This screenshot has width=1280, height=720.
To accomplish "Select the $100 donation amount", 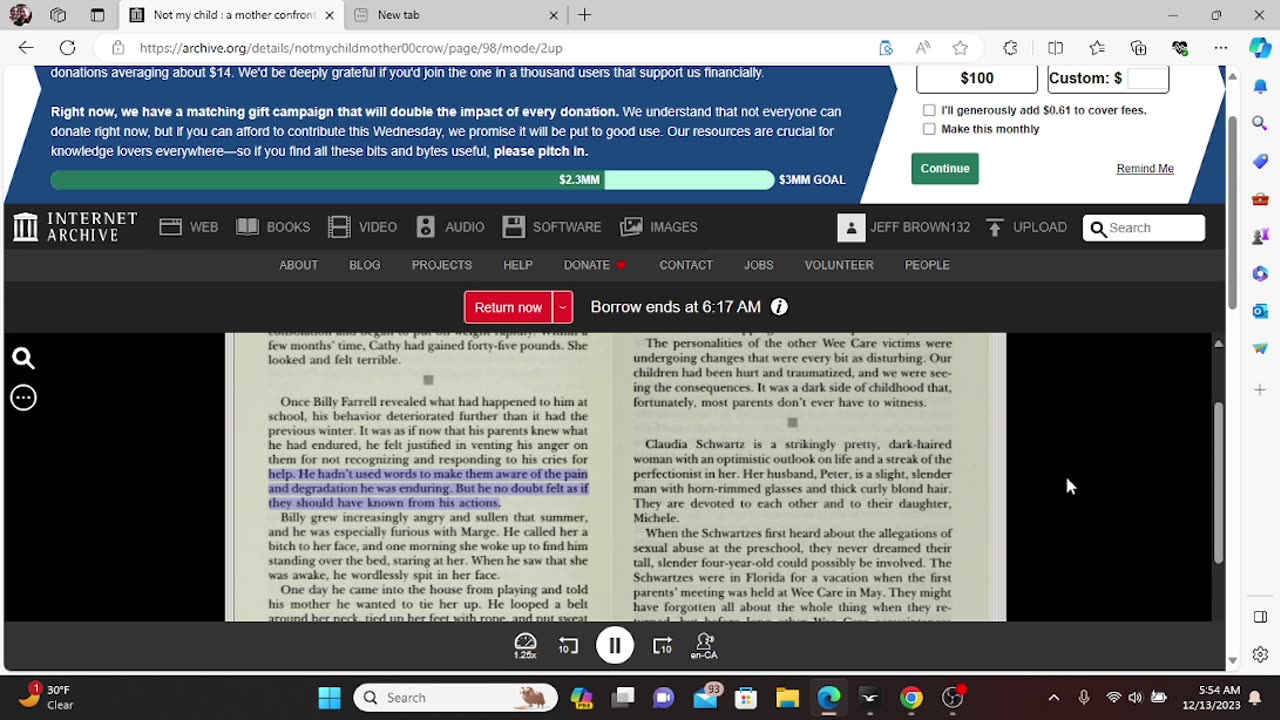I will [977, 78].
